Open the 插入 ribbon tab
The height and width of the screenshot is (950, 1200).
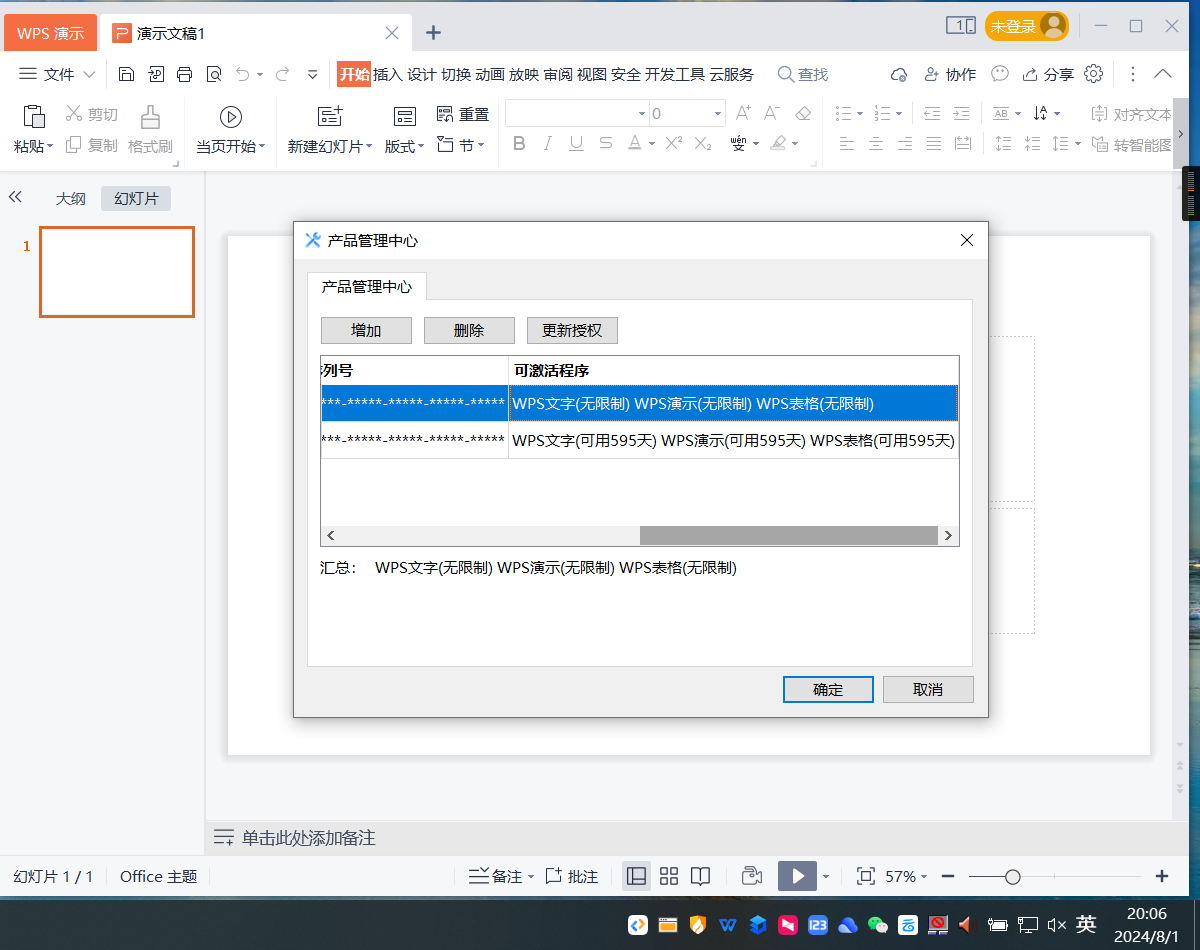click(387, 74)
